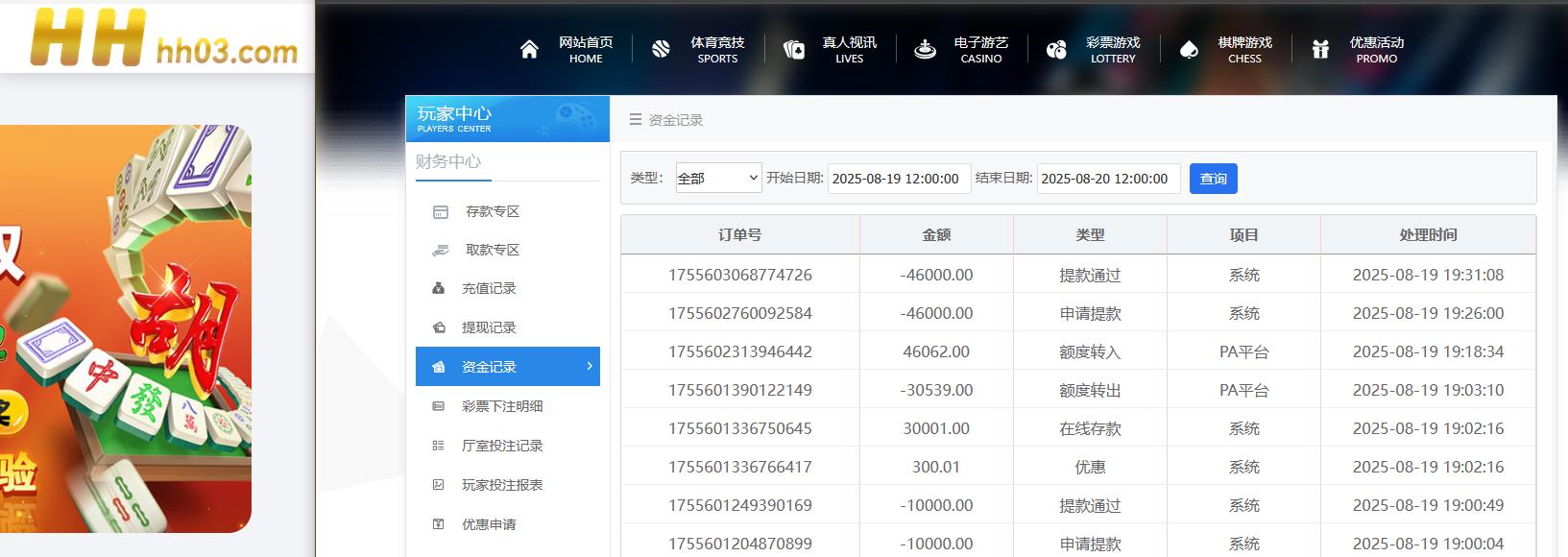The height and width of the screenshot is (557, 1568).
Task: Open 彩票下注明细 sidebar item
Action: pos(502,406)
